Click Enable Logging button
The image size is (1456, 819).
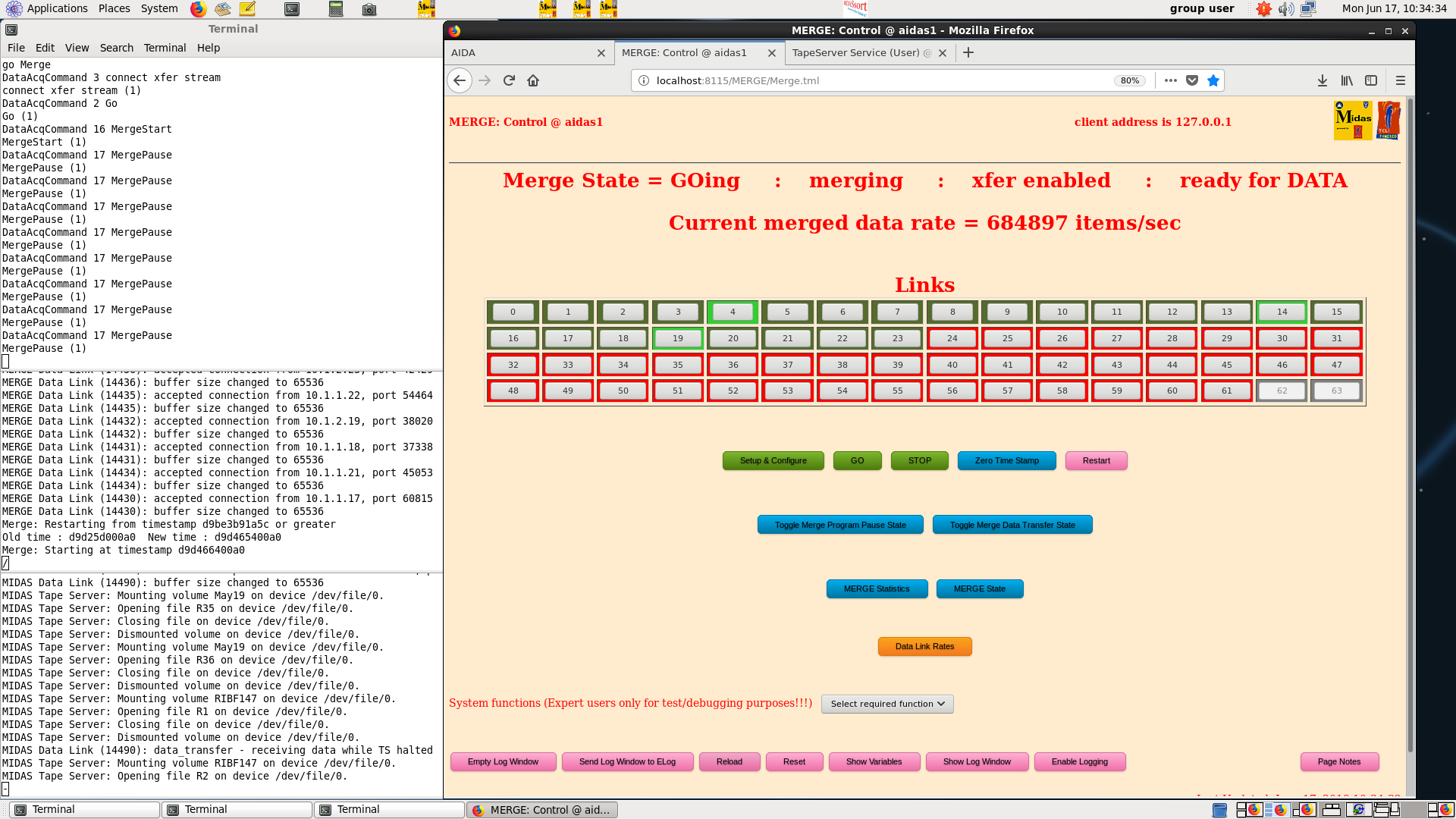click(1079, 762)
